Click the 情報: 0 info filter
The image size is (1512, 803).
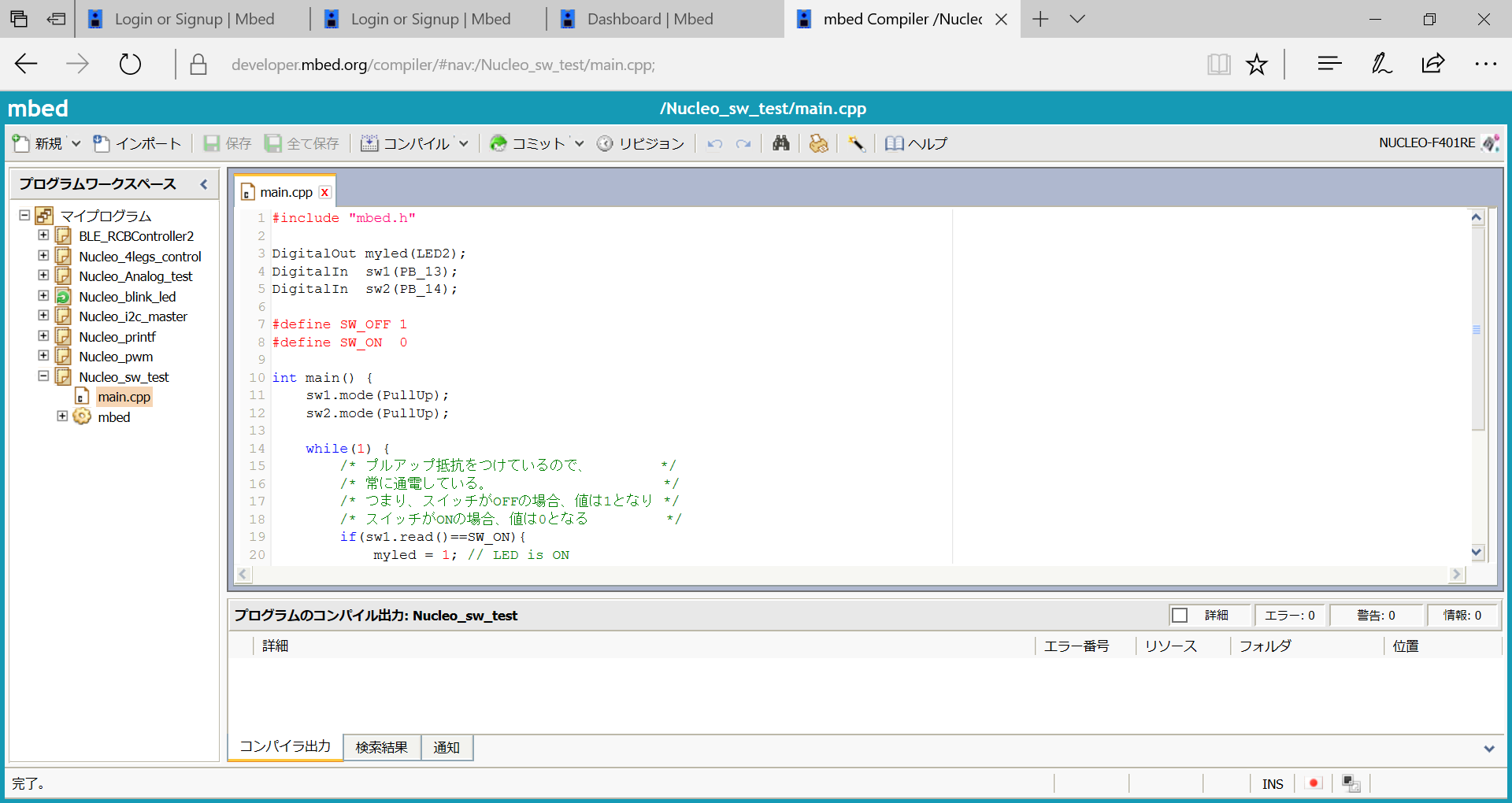[1462, 615]
